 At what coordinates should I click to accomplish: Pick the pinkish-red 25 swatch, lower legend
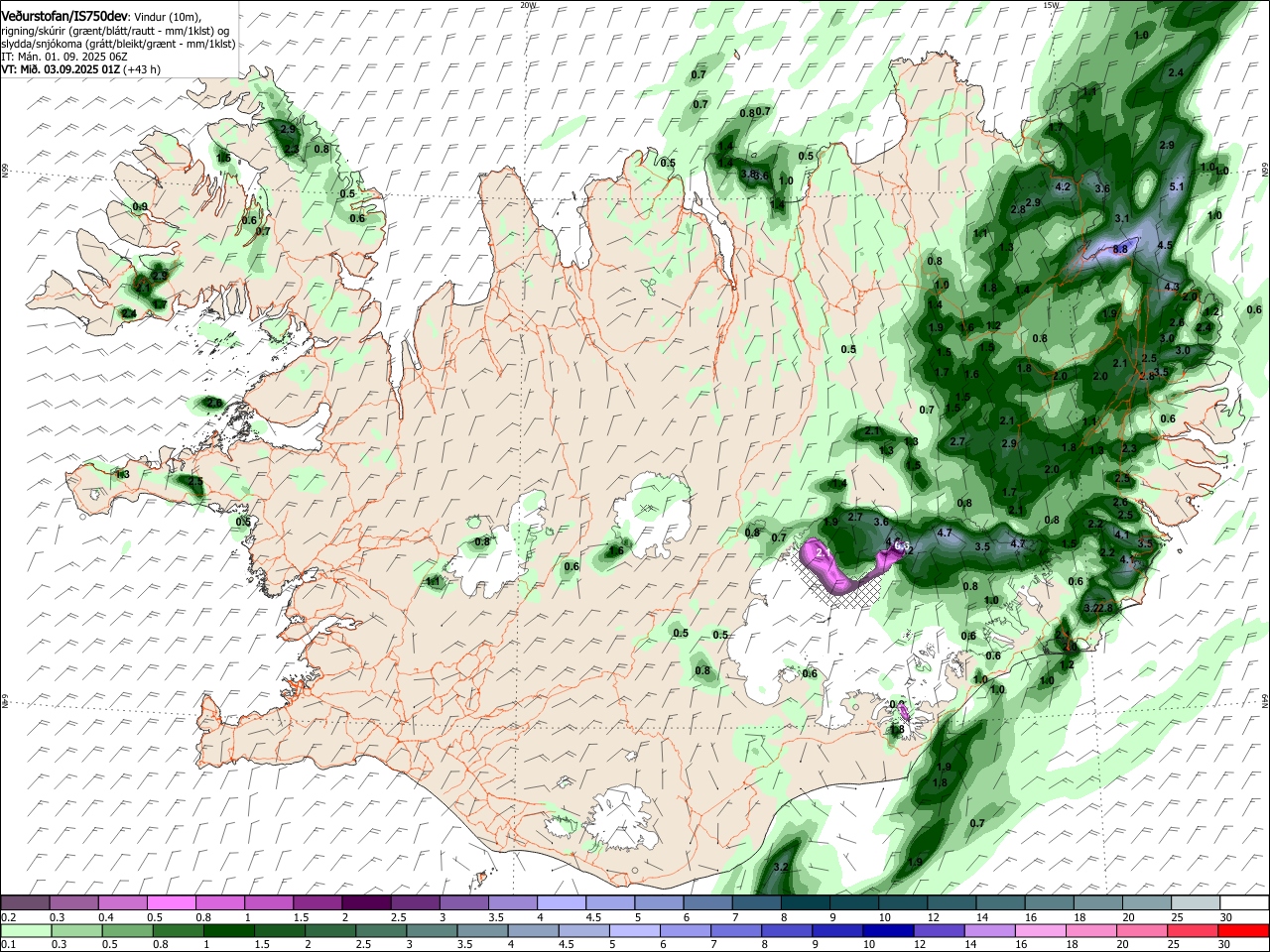[x=1193, y=930]
